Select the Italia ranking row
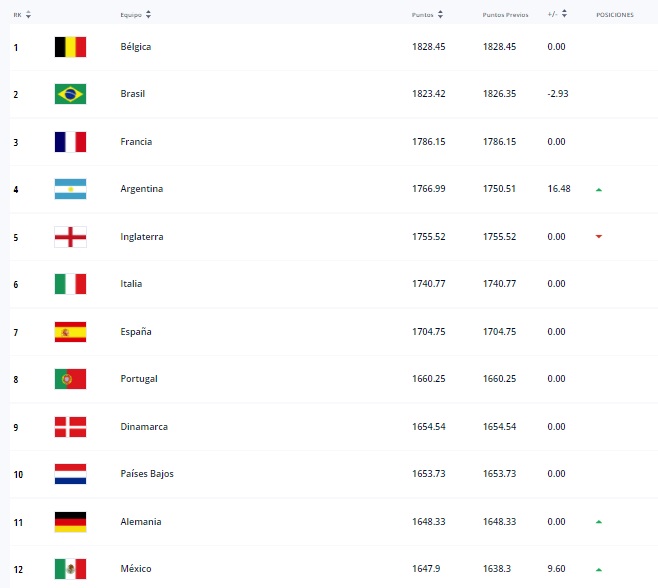This screenshot has width=658, height=588. point(334,284)
